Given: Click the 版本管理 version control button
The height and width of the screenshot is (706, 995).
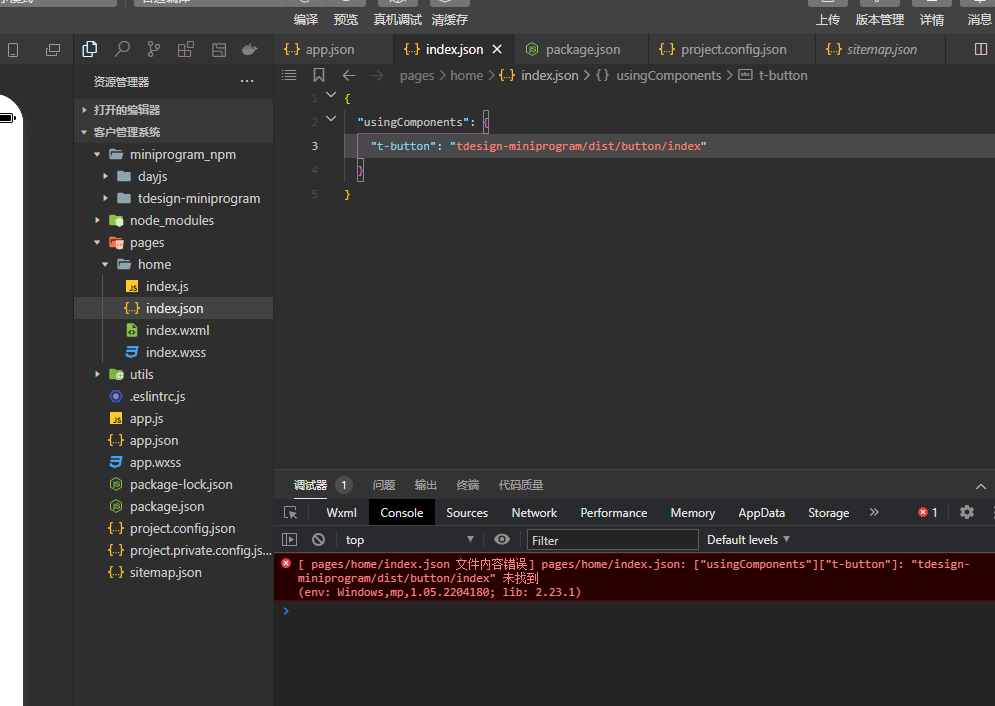Looking at the screenshot, I should point(880,20).
